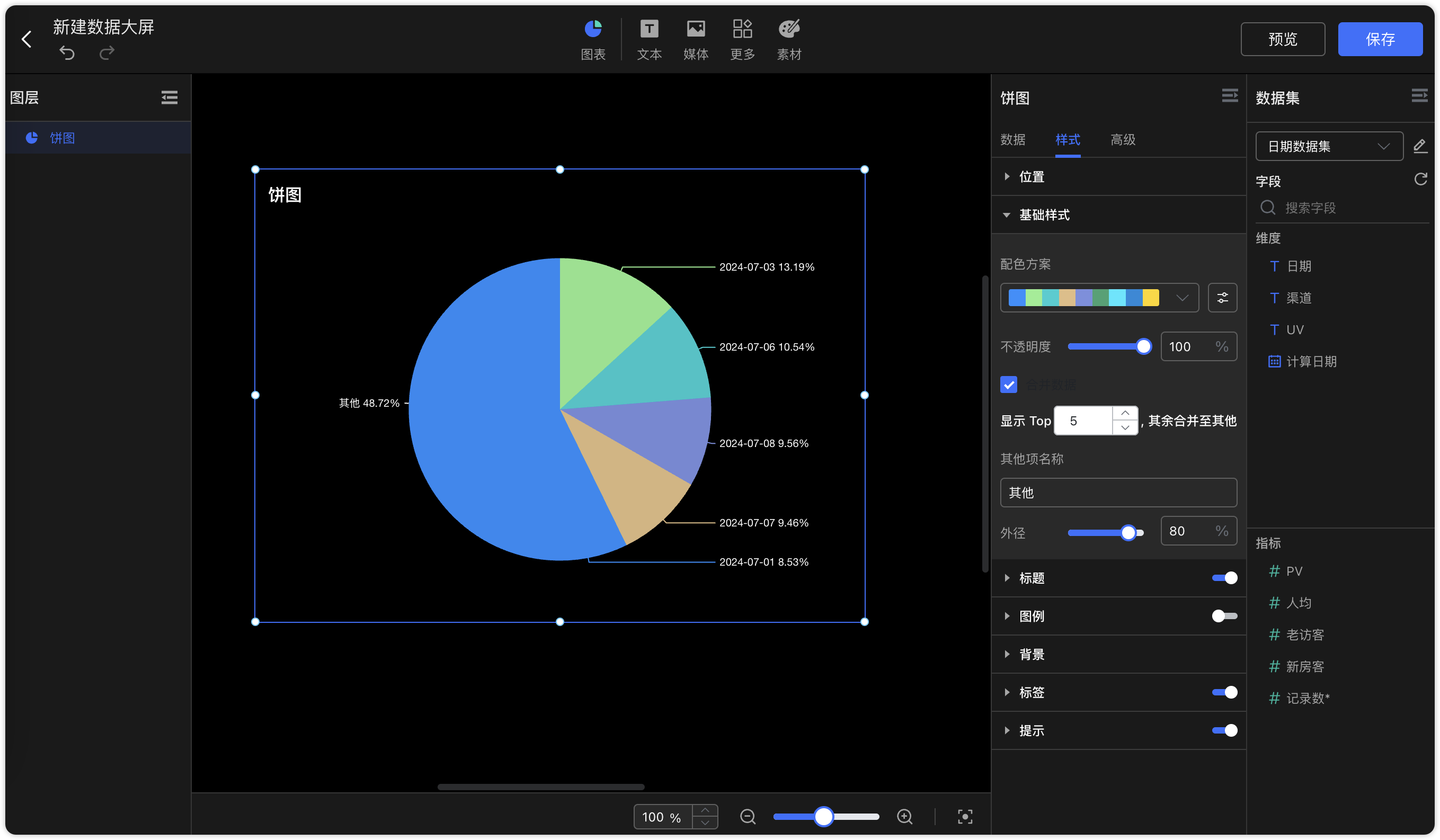
Task: Open the 图表 chart tool
Action: (x=592, y=40)
